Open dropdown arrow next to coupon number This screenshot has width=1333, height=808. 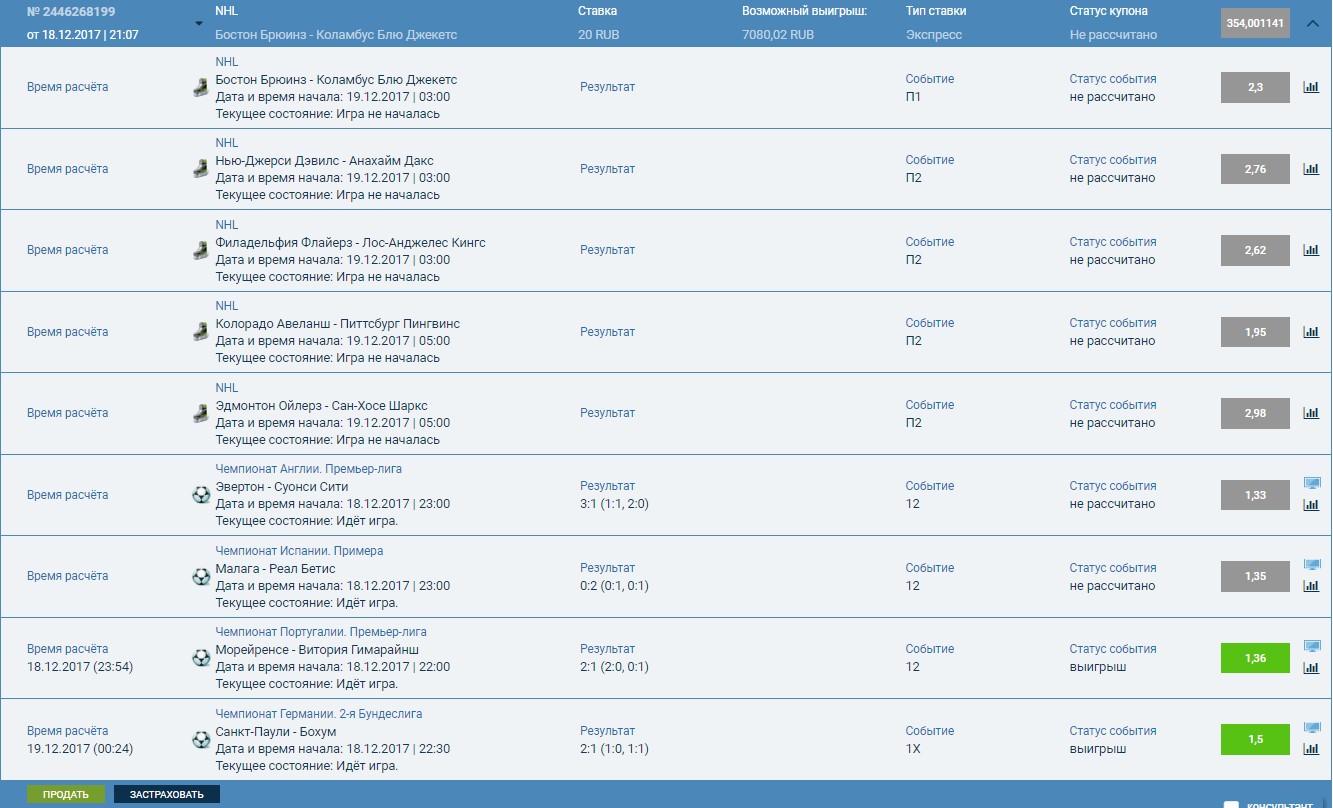pos(199,24)
